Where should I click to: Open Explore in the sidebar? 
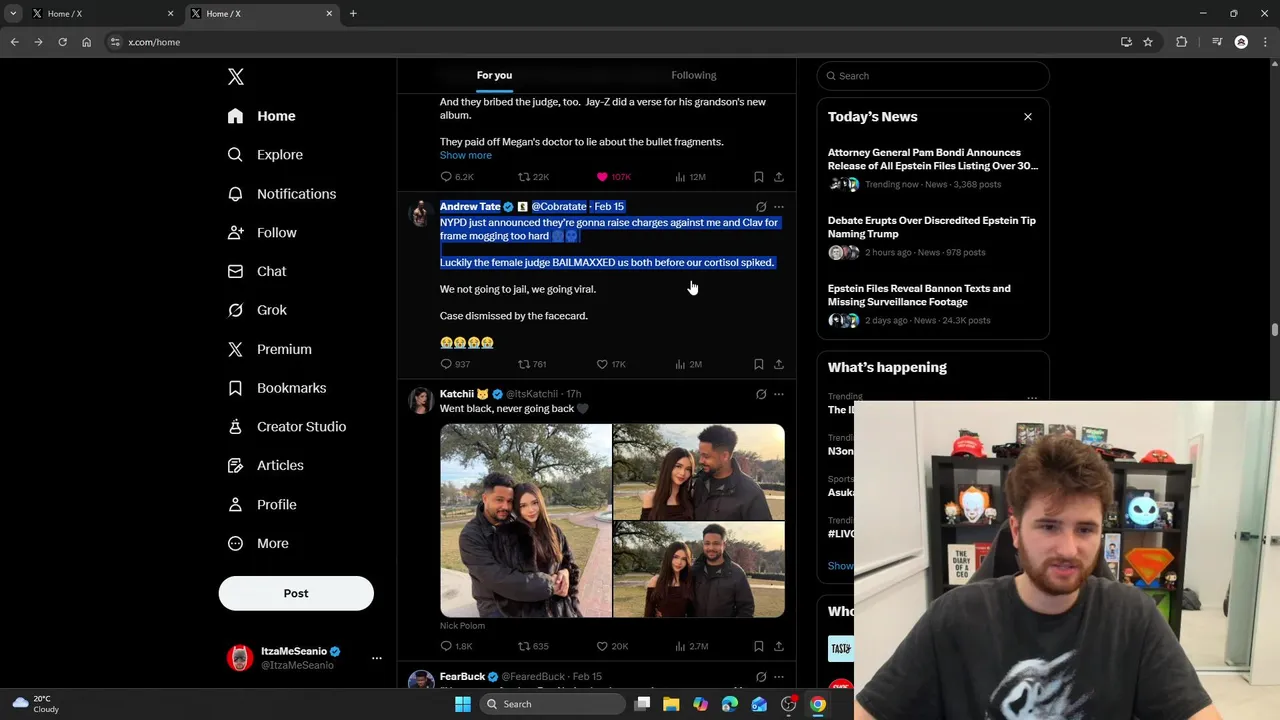coord(265,155)
